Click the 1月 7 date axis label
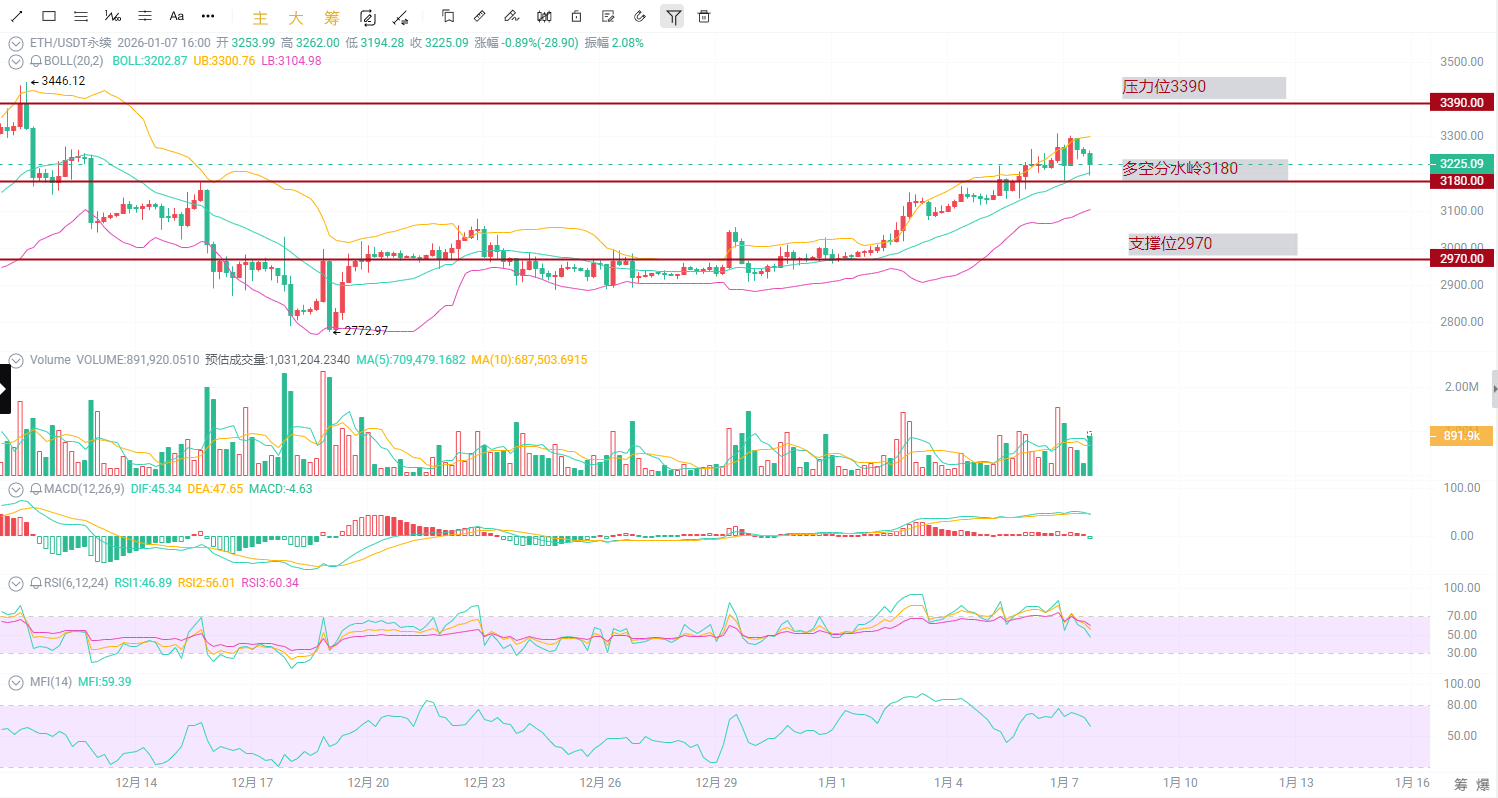The image size is (1498, 798). 1062,783
